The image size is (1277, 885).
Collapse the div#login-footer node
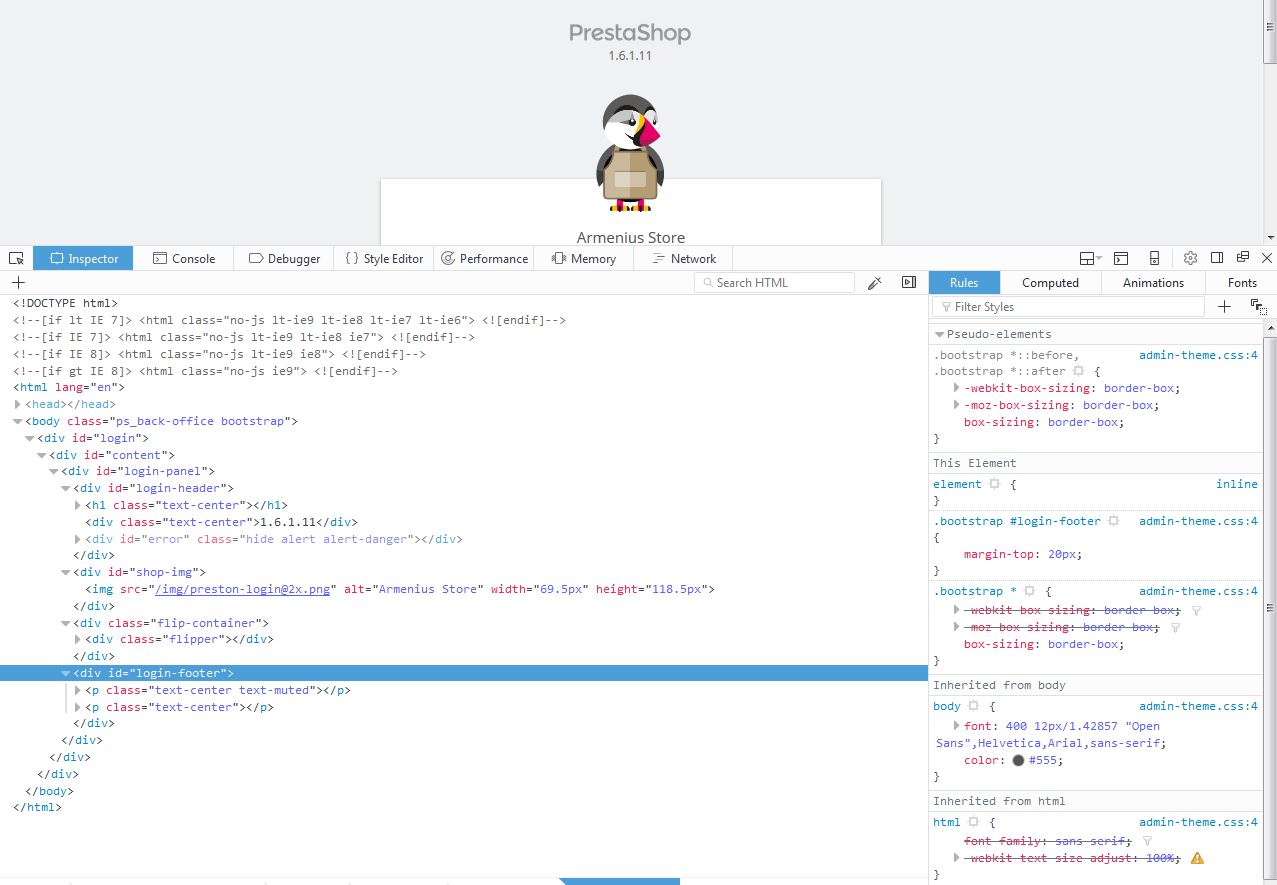(65, 673)
